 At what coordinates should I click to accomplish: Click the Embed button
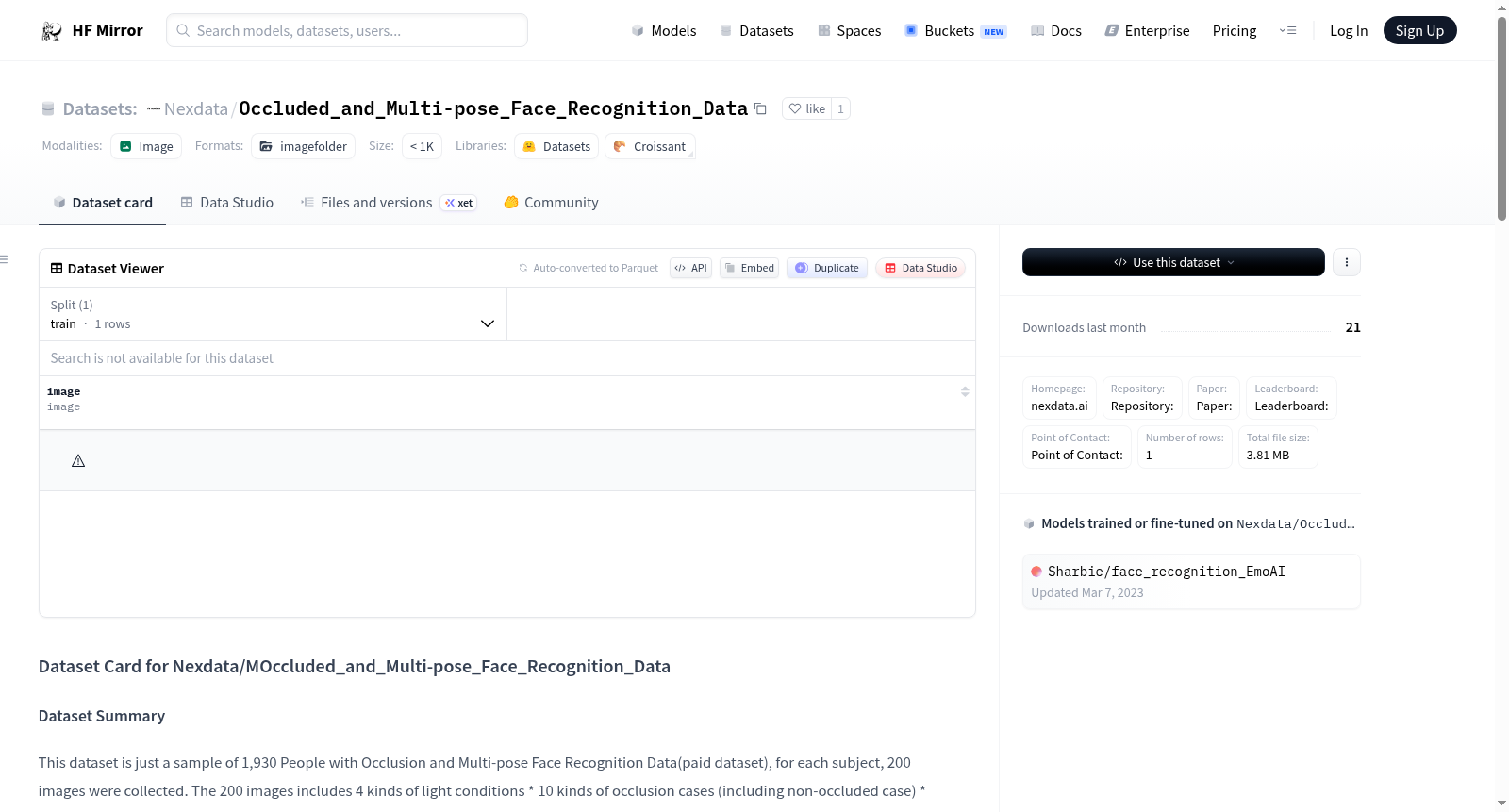749,268
